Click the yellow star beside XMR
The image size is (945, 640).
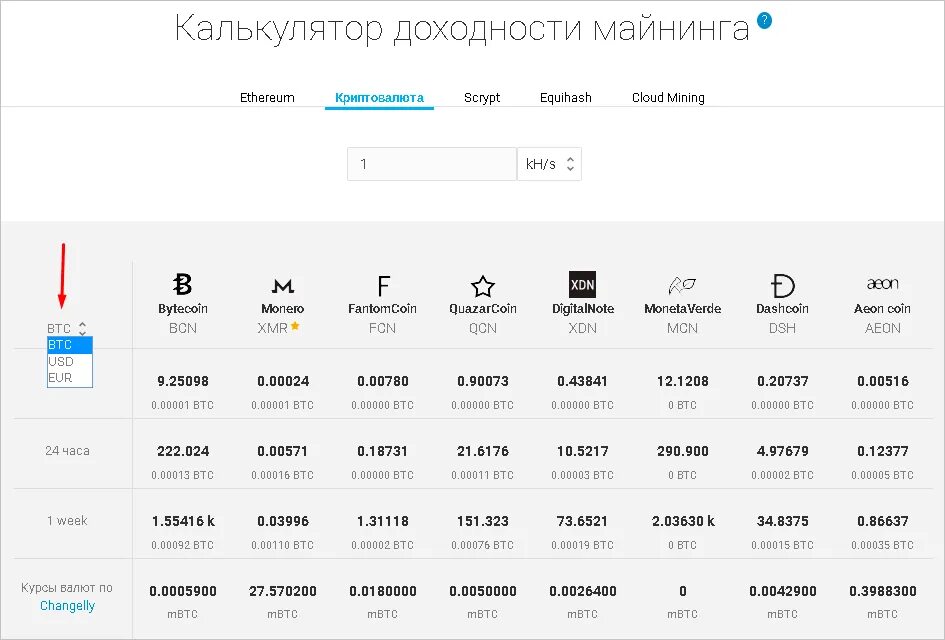coord(295,326)
